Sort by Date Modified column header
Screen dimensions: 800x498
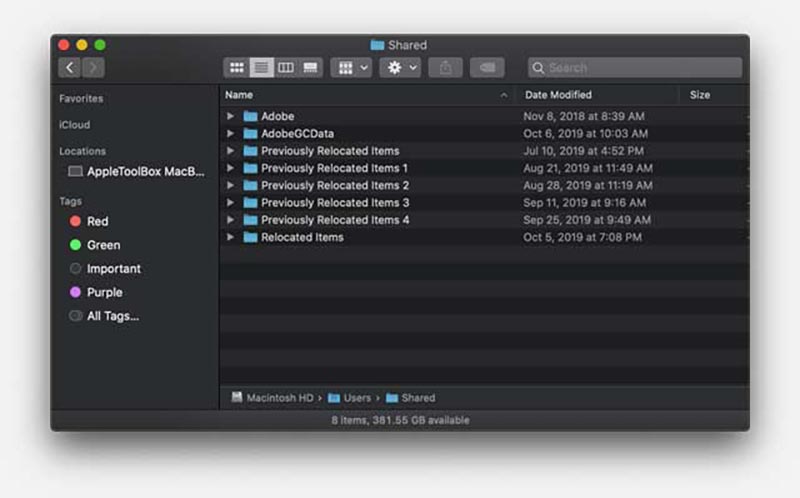pos(558,95)
